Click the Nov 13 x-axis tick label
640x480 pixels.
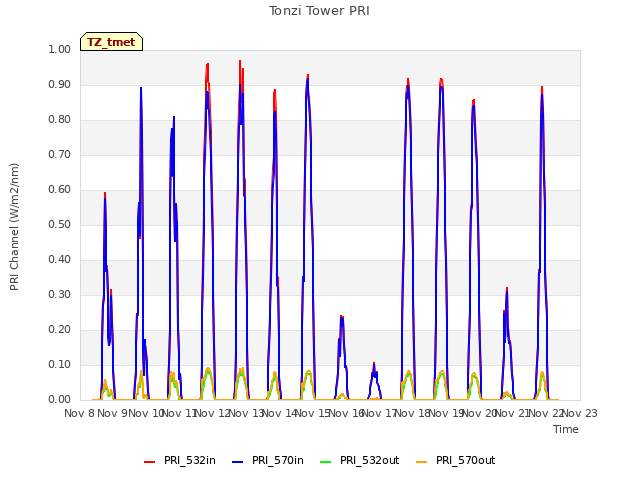pyautogui.click(x=246, y=413)
